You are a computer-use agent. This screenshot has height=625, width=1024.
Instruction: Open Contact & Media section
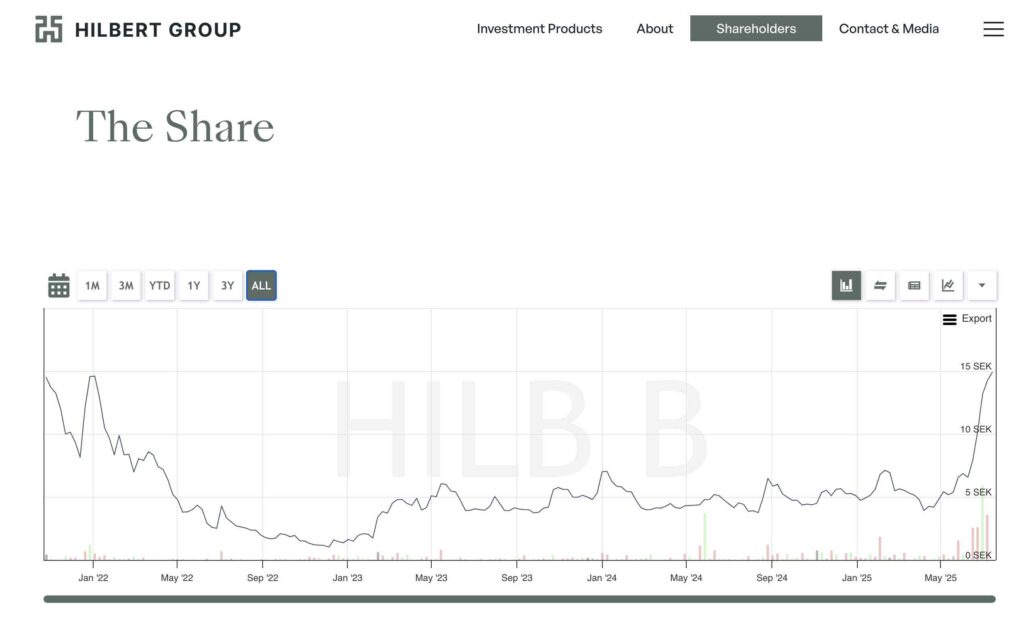(888, 28)
